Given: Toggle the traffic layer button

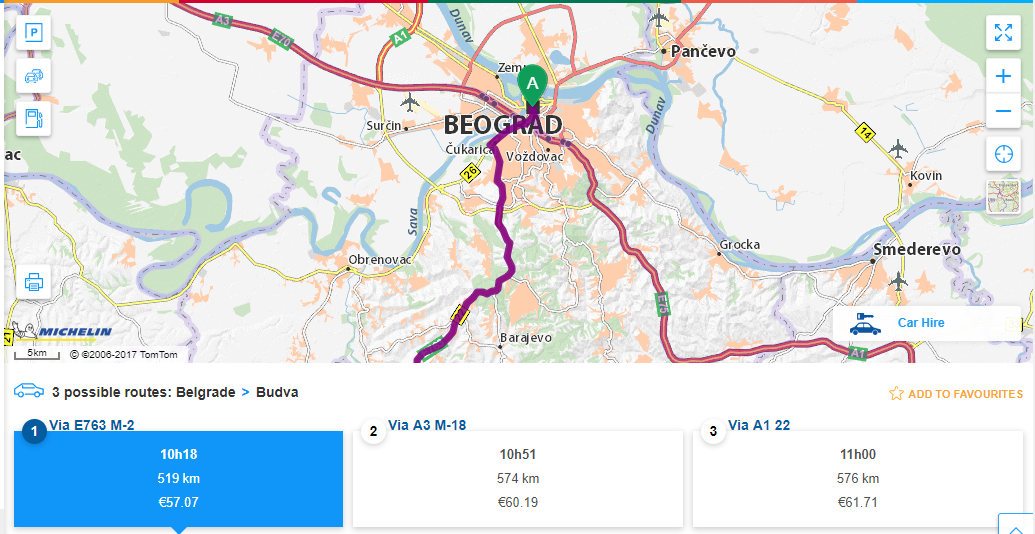Looking at the screenshot, I should tap(33, 75).
